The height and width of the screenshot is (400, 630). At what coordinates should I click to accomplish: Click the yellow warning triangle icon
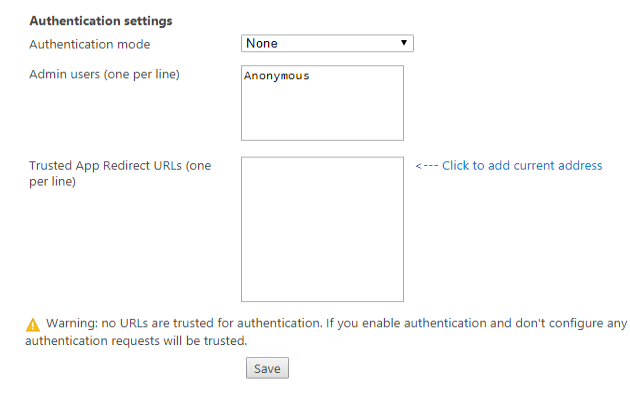(x=33, y=324)
